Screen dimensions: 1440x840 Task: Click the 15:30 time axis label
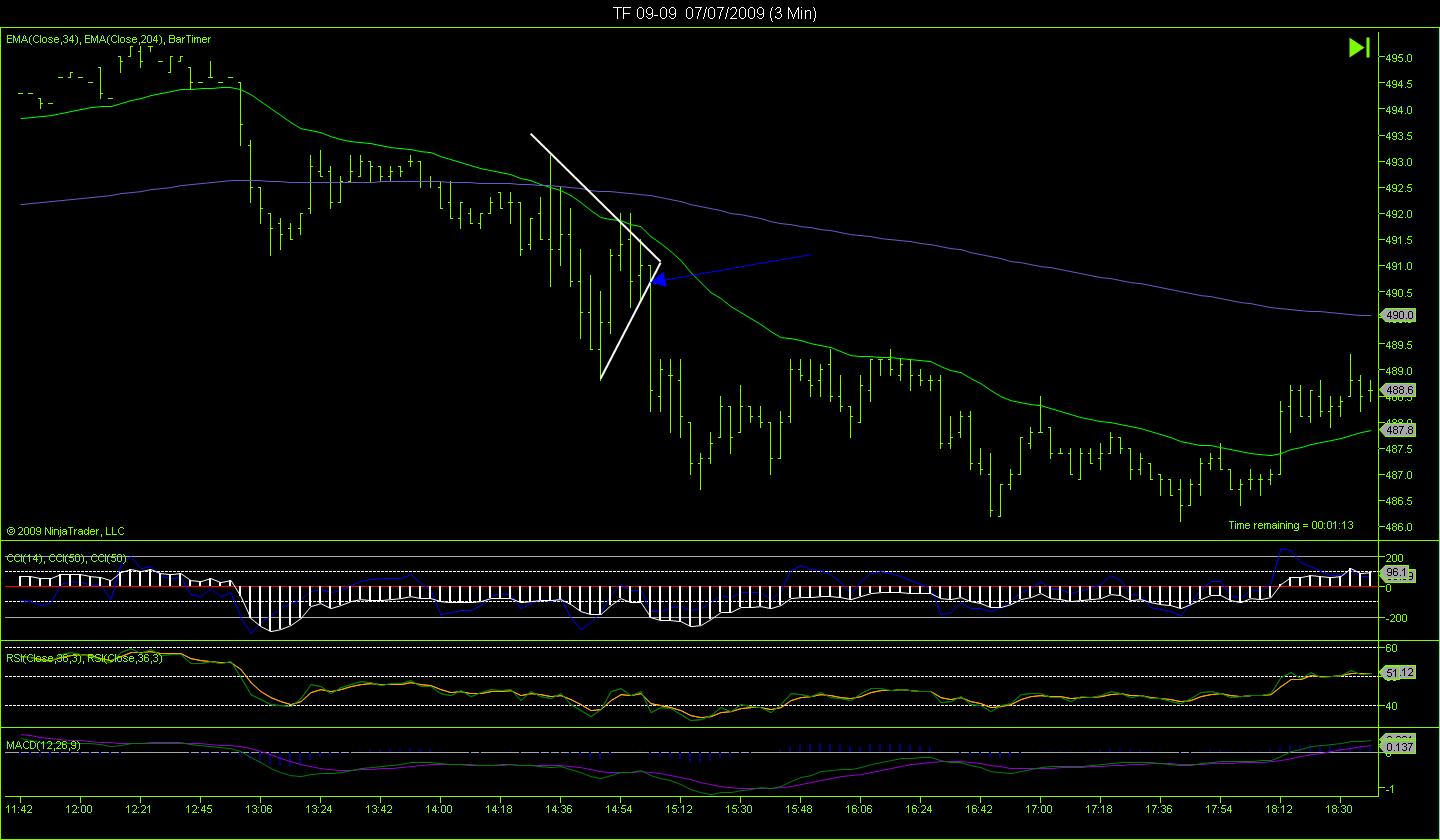point(739,808)
